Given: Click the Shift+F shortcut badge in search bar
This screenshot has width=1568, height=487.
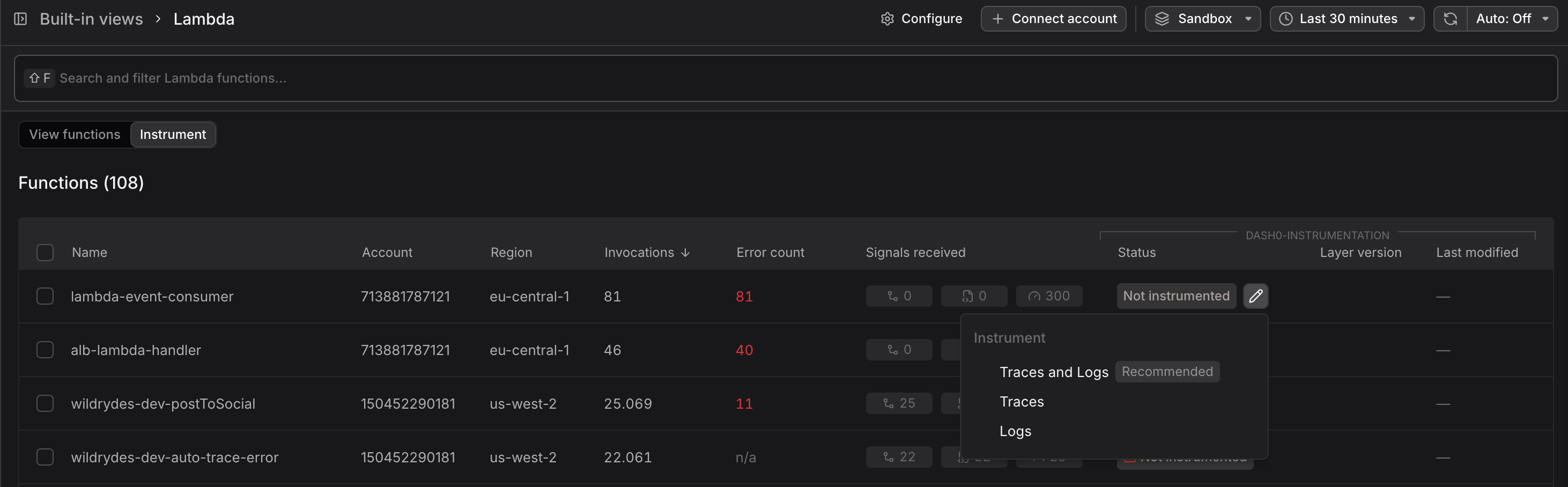Looking at the screenshot, I should tap(40, 78).
